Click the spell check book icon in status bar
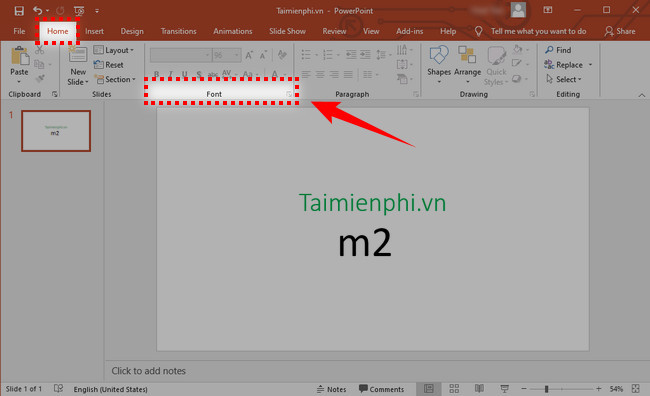This screenshot has width=650, height=396. click(58, 389)
